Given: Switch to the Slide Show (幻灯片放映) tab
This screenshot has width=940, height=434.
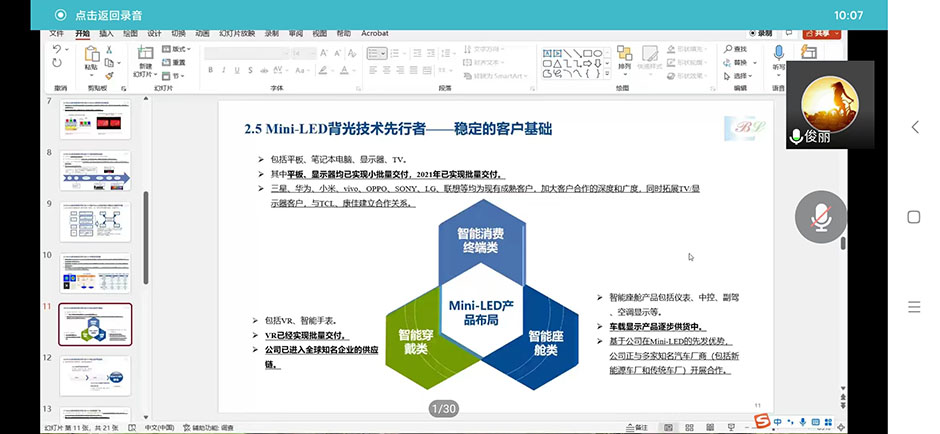Looking at the screenshot, I should point(237,34).
